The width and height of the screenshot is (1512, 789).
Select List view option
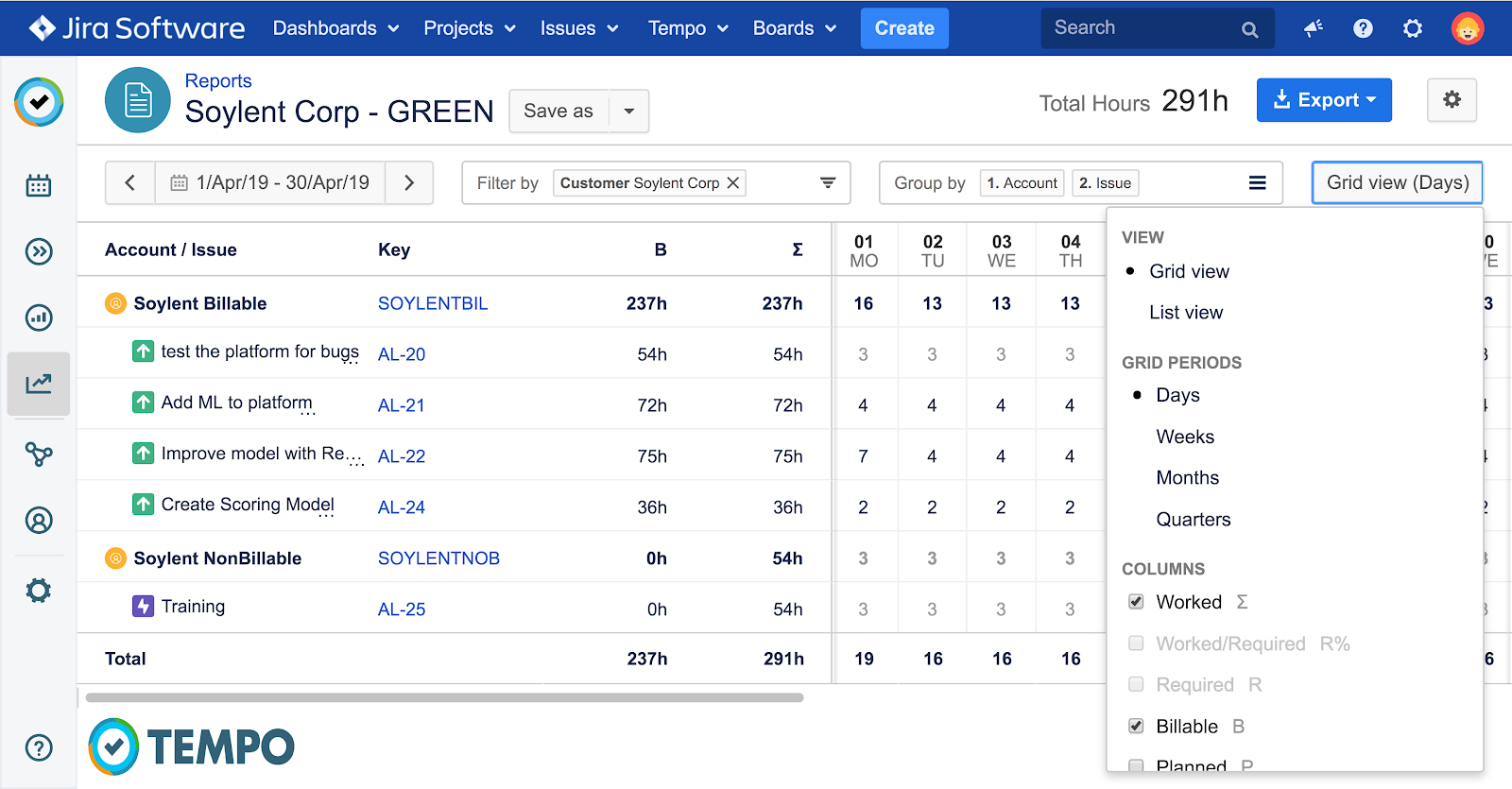click(x=1186, y=312)
